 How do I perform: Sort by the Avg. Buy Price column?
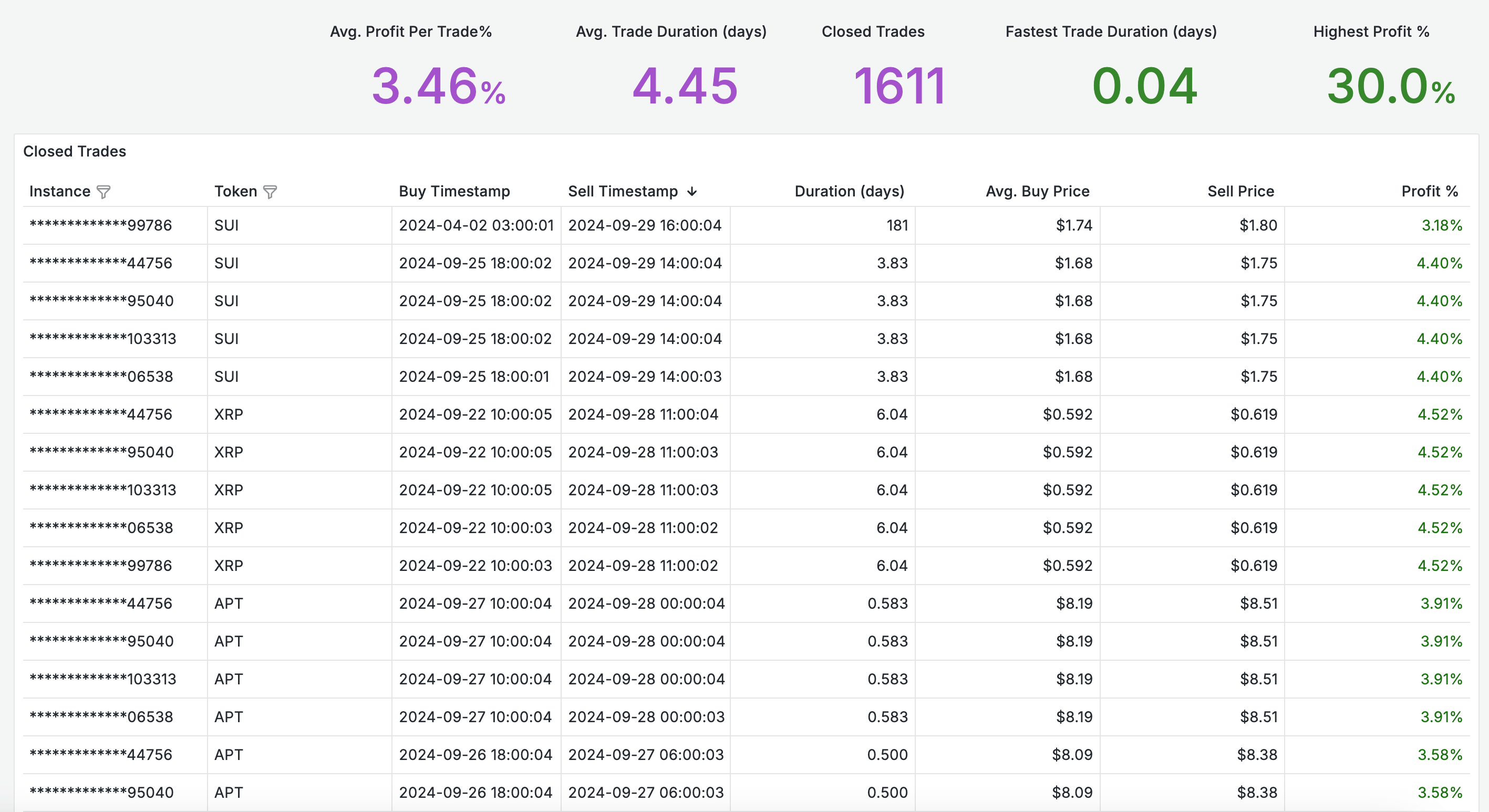(x=1037, y=191)
